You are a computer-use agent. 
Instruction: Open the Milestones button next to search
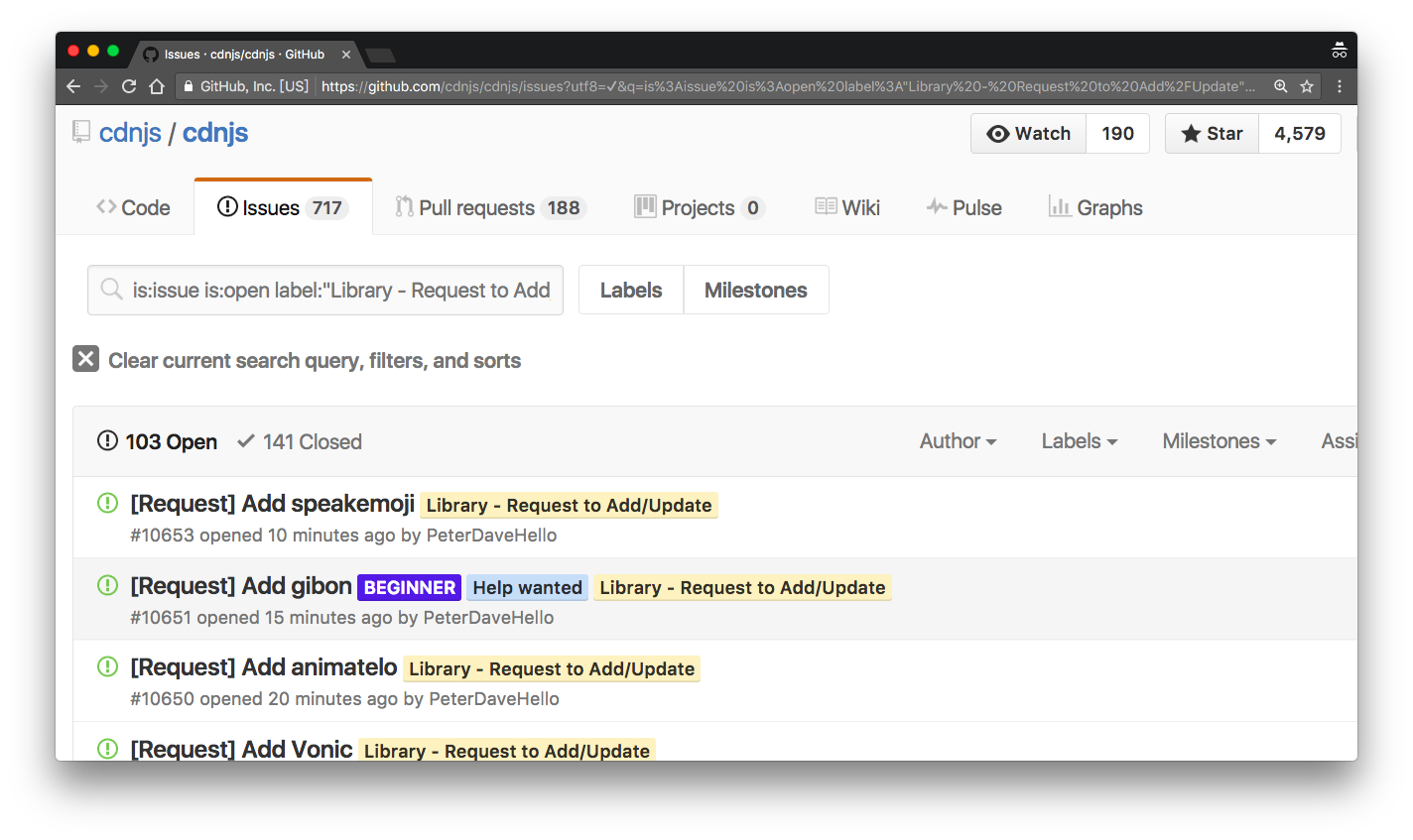pos(756,290)
